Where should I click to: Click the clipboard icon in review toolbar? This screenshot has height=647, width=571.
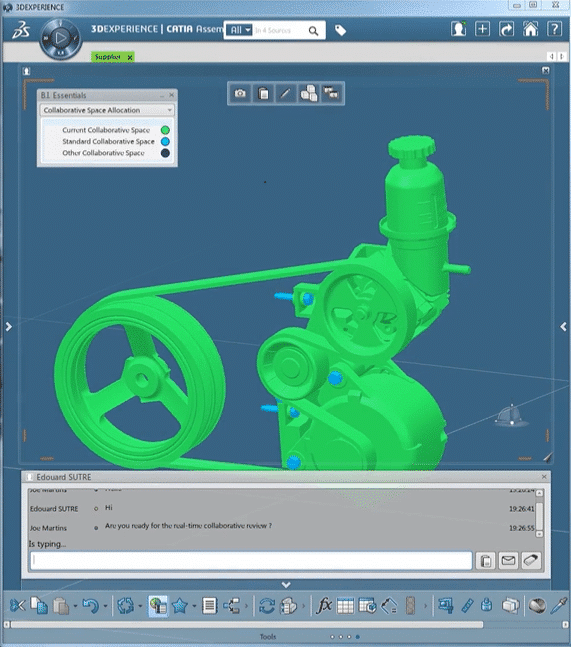tap(263, 94)
